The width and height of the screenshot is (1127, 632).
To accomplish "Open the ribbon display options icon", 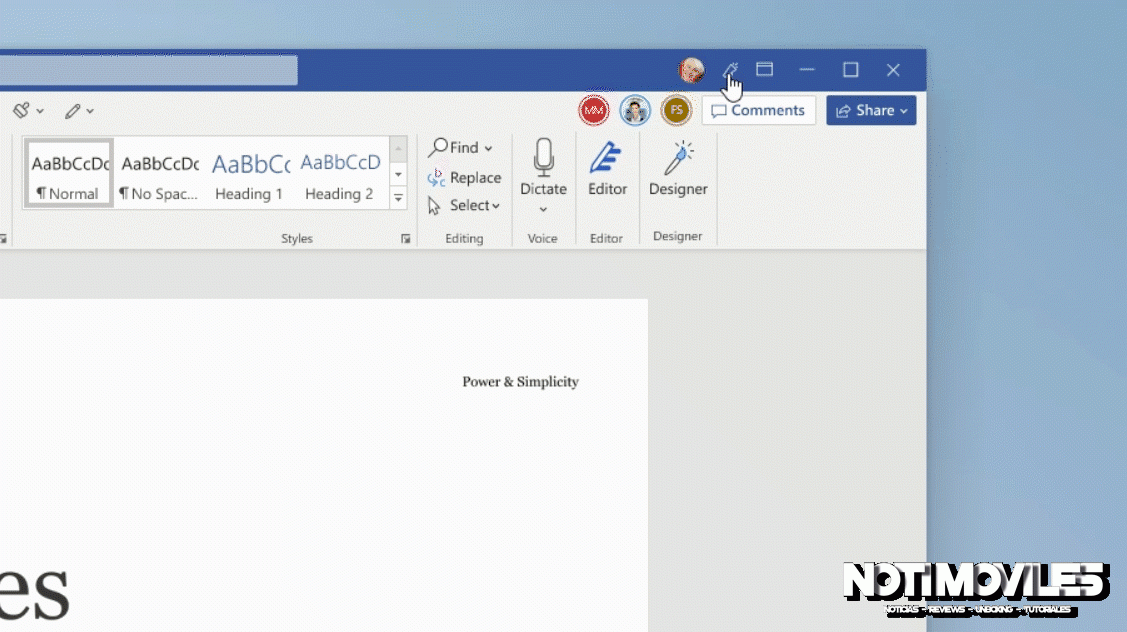I will [x=764, y=70].
